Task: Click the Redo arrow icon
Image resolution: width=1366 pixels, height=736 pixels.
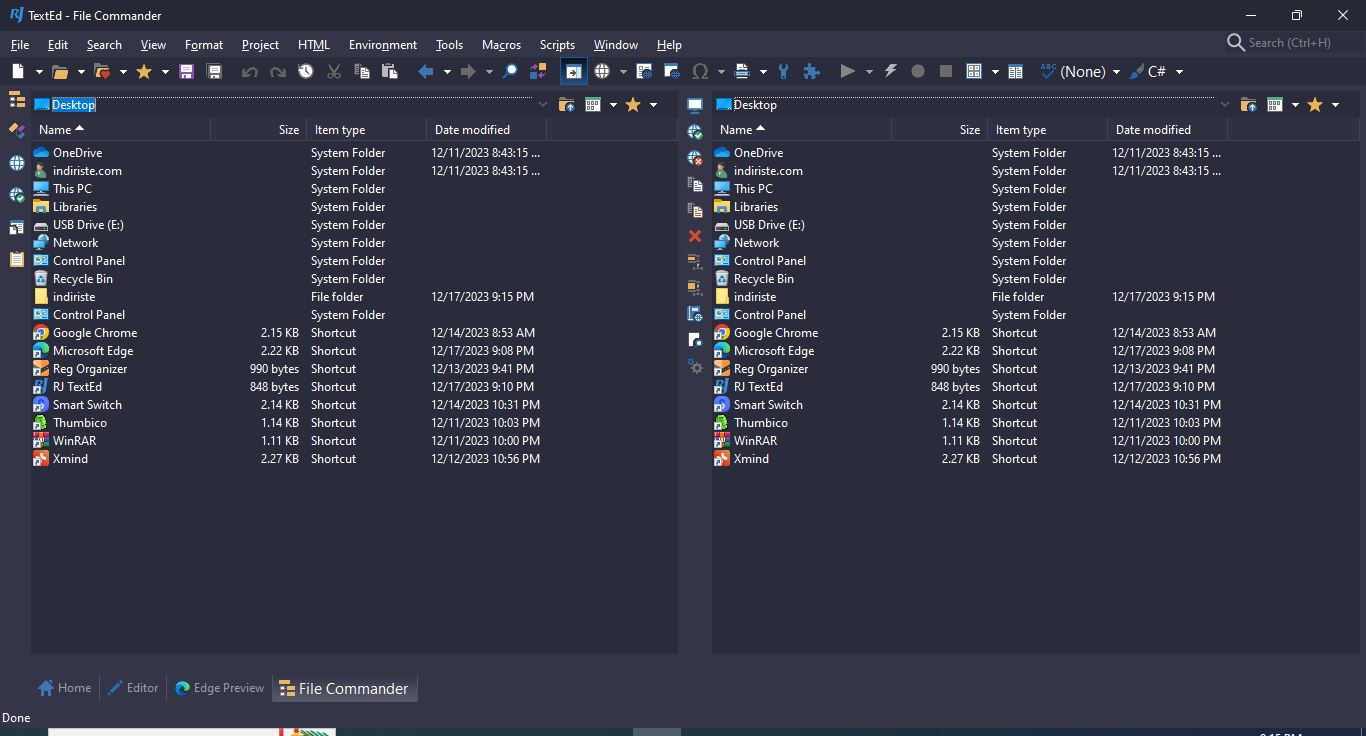Action: pos(278,72)
